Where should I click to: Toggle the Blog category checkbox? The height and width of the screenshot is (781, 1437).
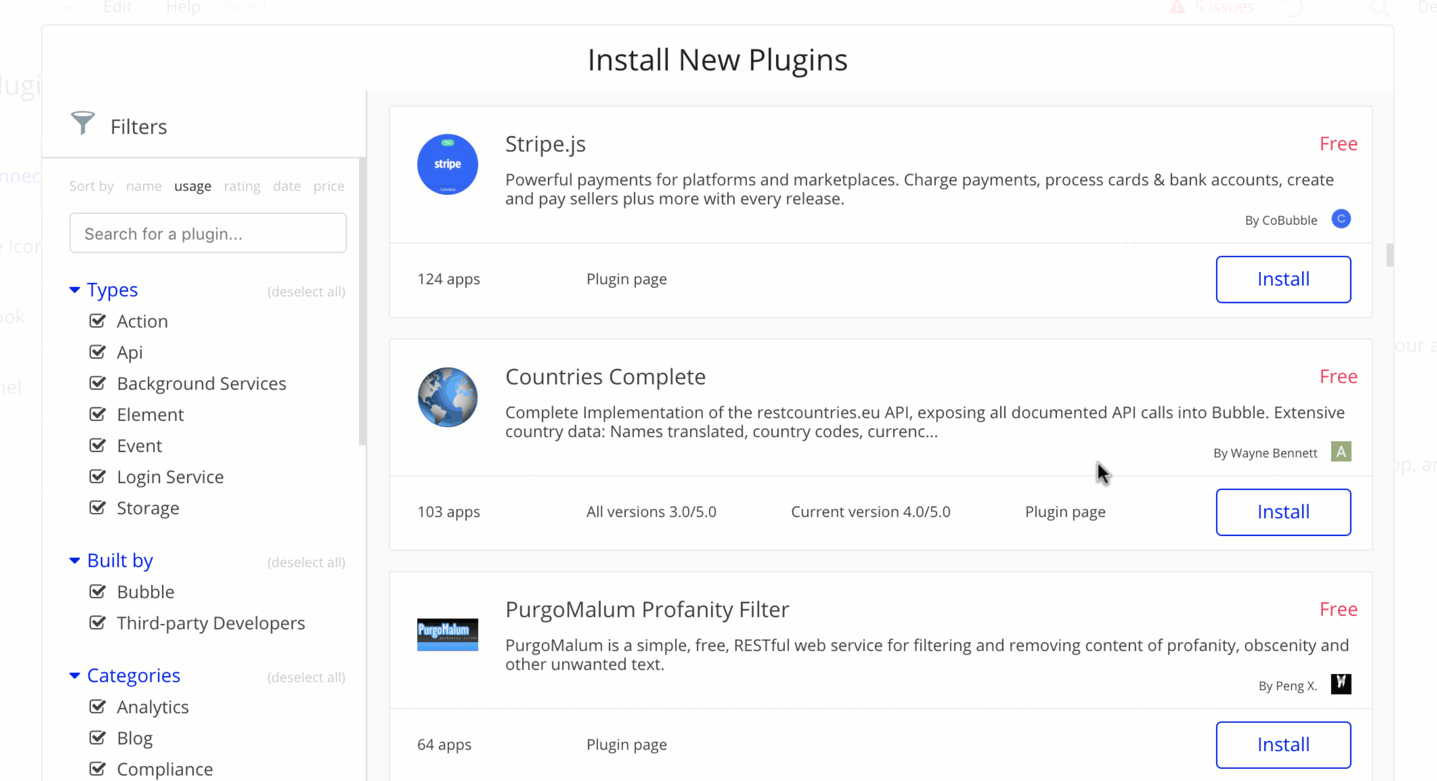click(97, 737)
